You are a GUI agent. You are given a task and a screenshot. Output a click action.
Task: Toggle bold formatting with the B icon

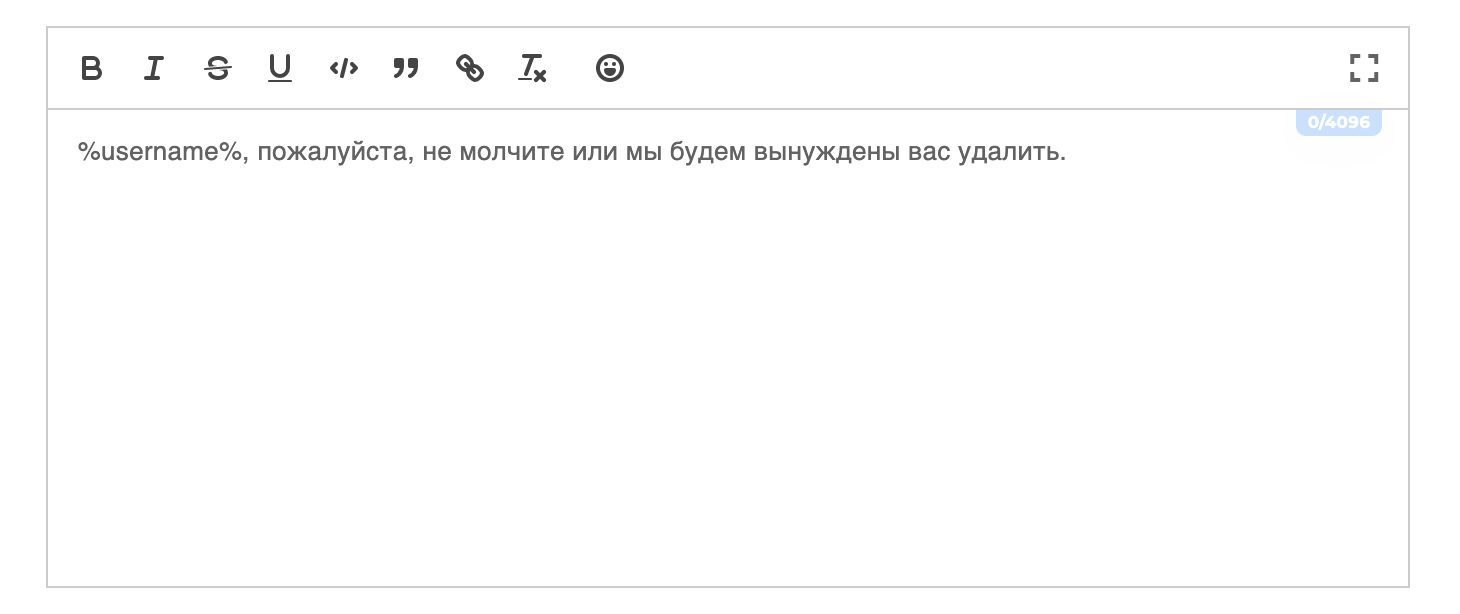click(91, 68)
